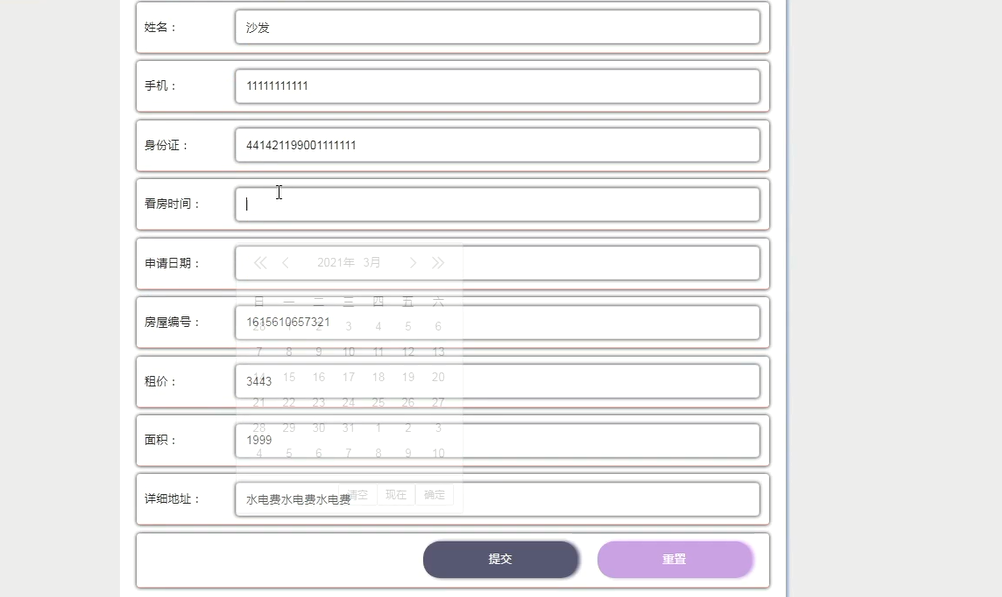
Task: Click the 重置 reset button
Action: click(676, 559)
